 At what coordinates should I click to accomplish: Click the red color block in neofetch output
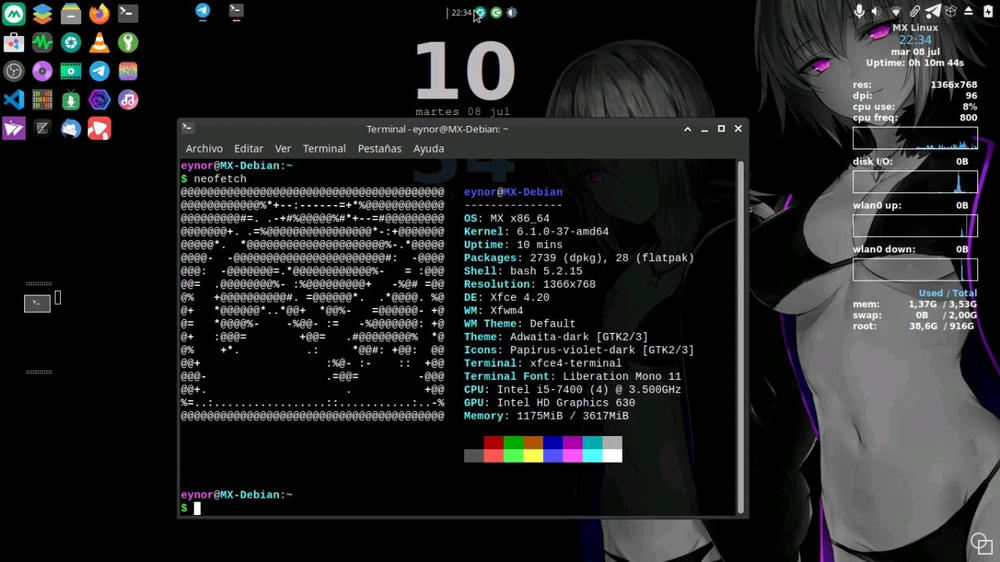point(493,442)
